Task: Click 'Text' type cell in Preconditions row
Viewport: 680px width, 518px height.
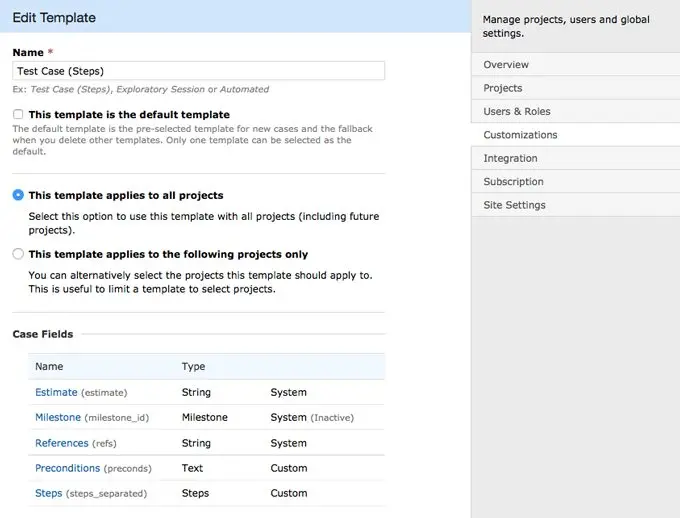Action: (x=192, y=468)
